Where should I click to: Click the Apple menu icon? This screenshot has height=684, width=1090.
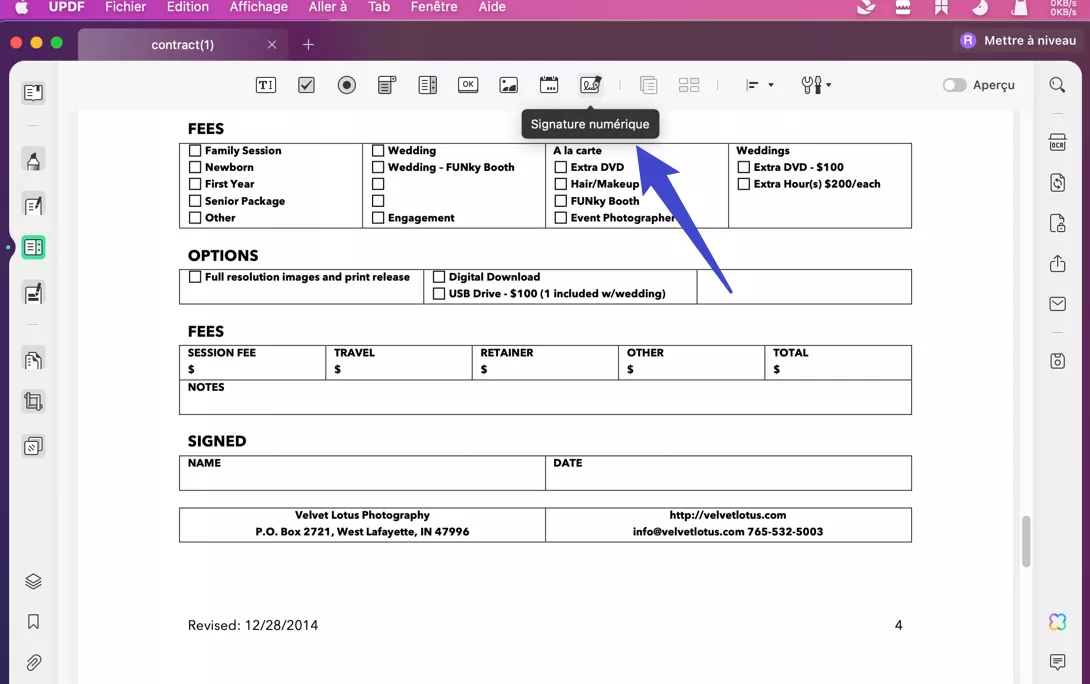pyautogui.click(x=22, y=7)
